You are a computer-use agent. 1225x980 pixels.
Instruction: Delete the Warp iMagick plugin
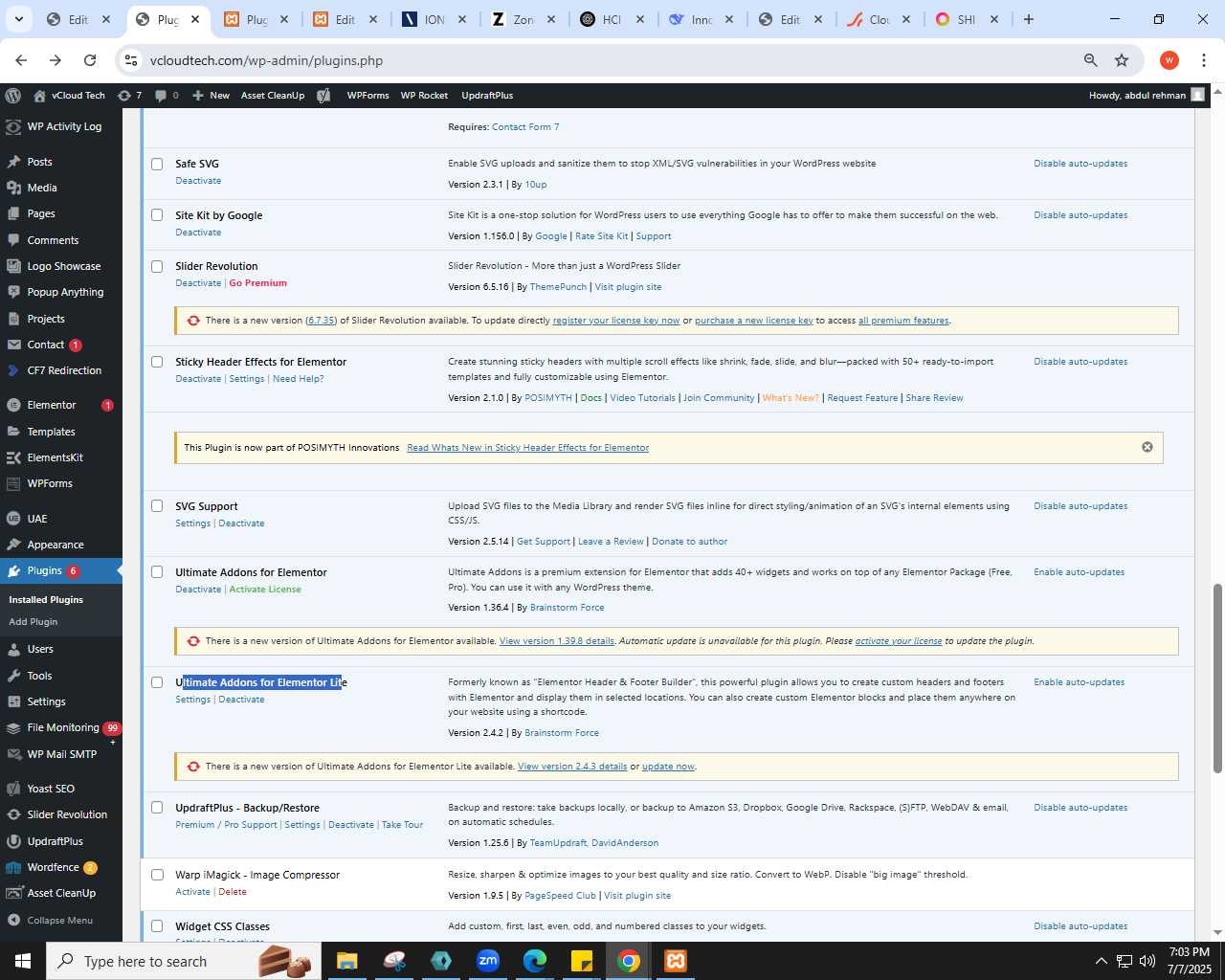[233, 892]
